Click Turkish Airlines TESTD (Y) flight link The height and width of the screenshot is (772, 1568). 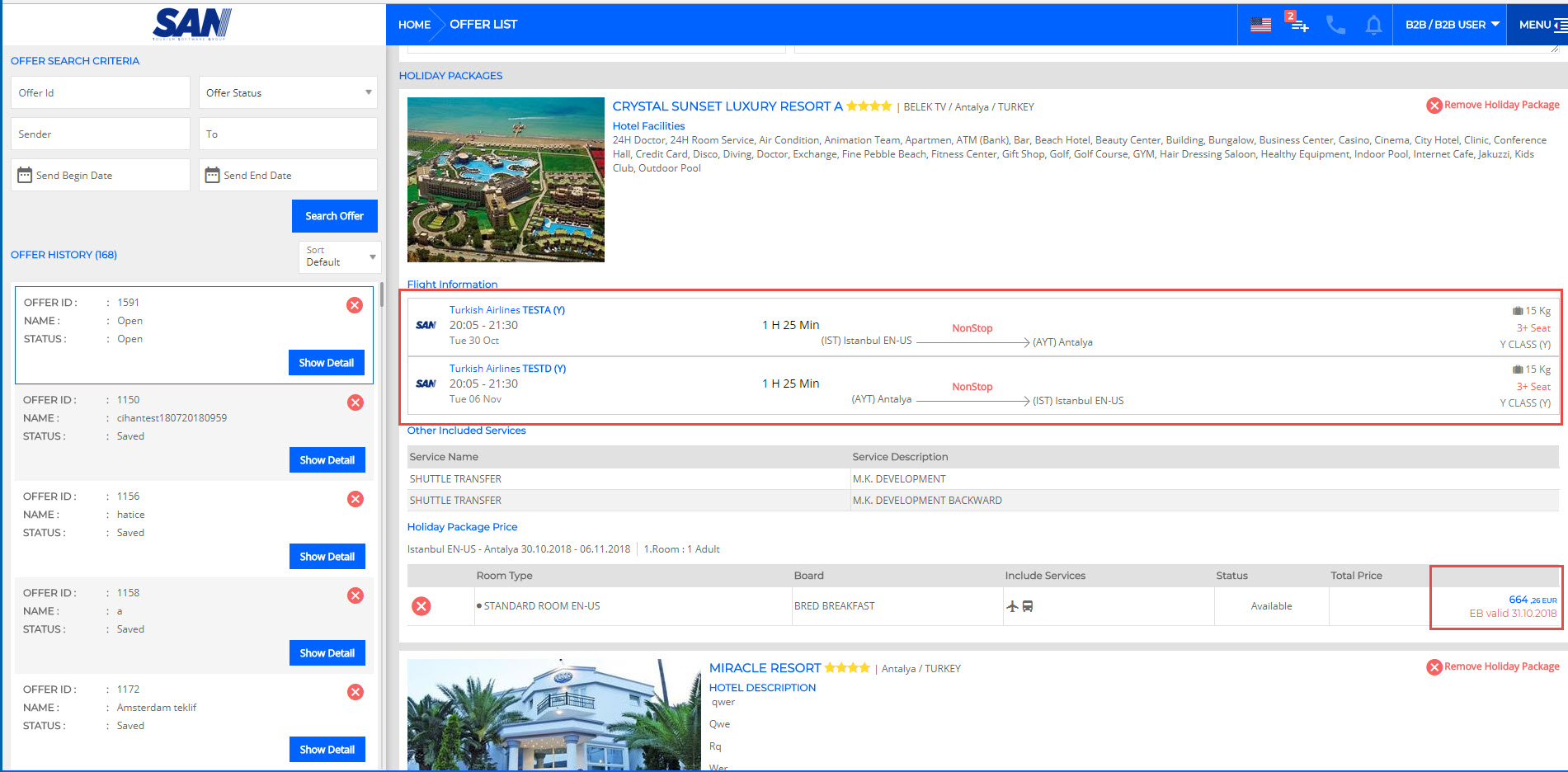(507, 369)
